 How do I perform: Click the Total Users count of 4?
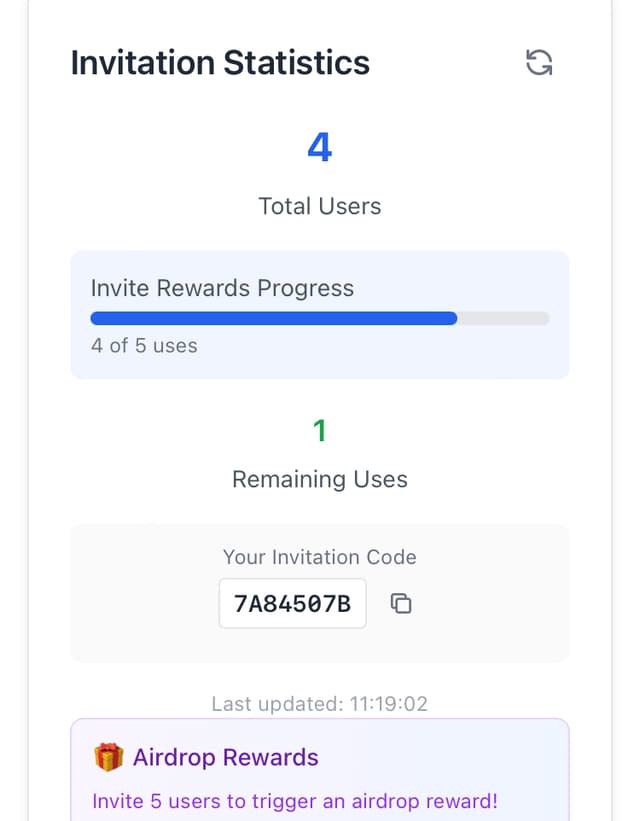[320, 147]
